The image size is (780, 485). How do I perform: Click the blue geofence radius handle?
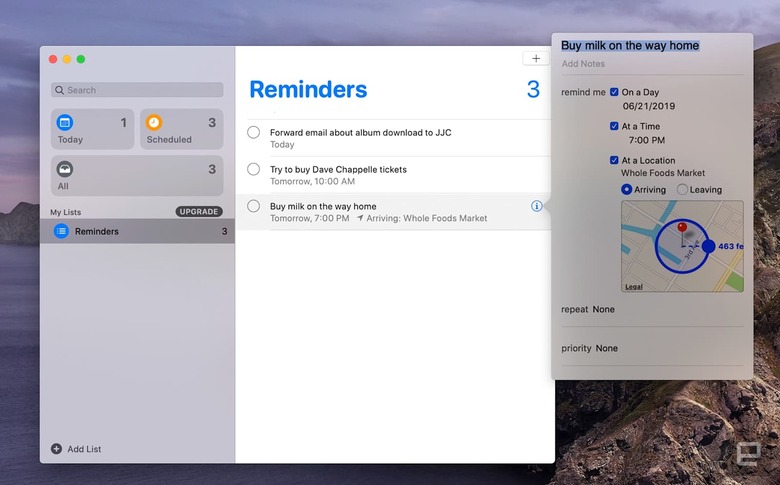pyautogui.click(x=709, y=246)
